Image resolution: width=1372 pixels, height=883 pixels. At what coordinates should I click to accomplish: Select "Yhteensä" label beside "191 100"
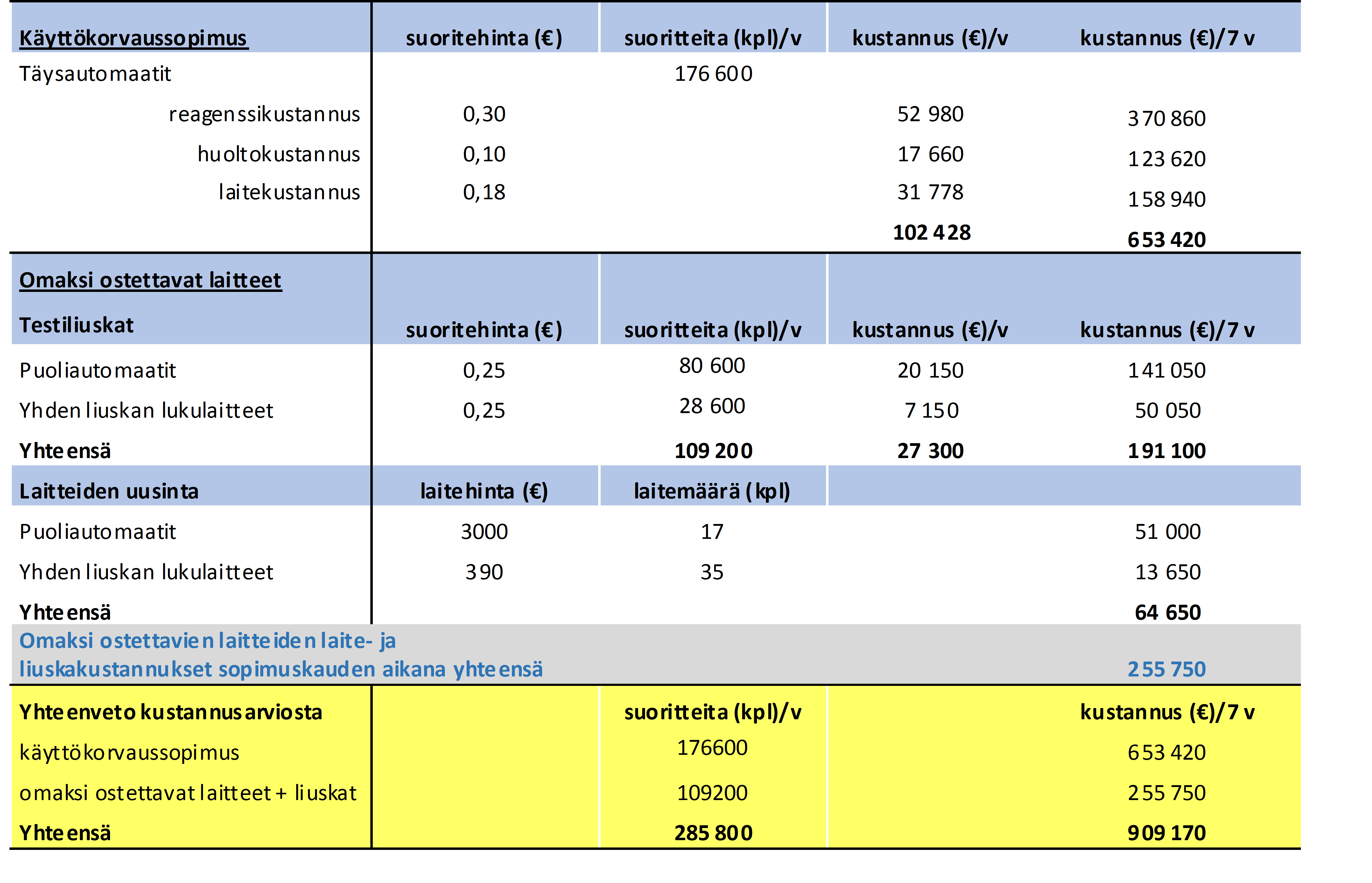pyautogui.click(x=65, y=451)
